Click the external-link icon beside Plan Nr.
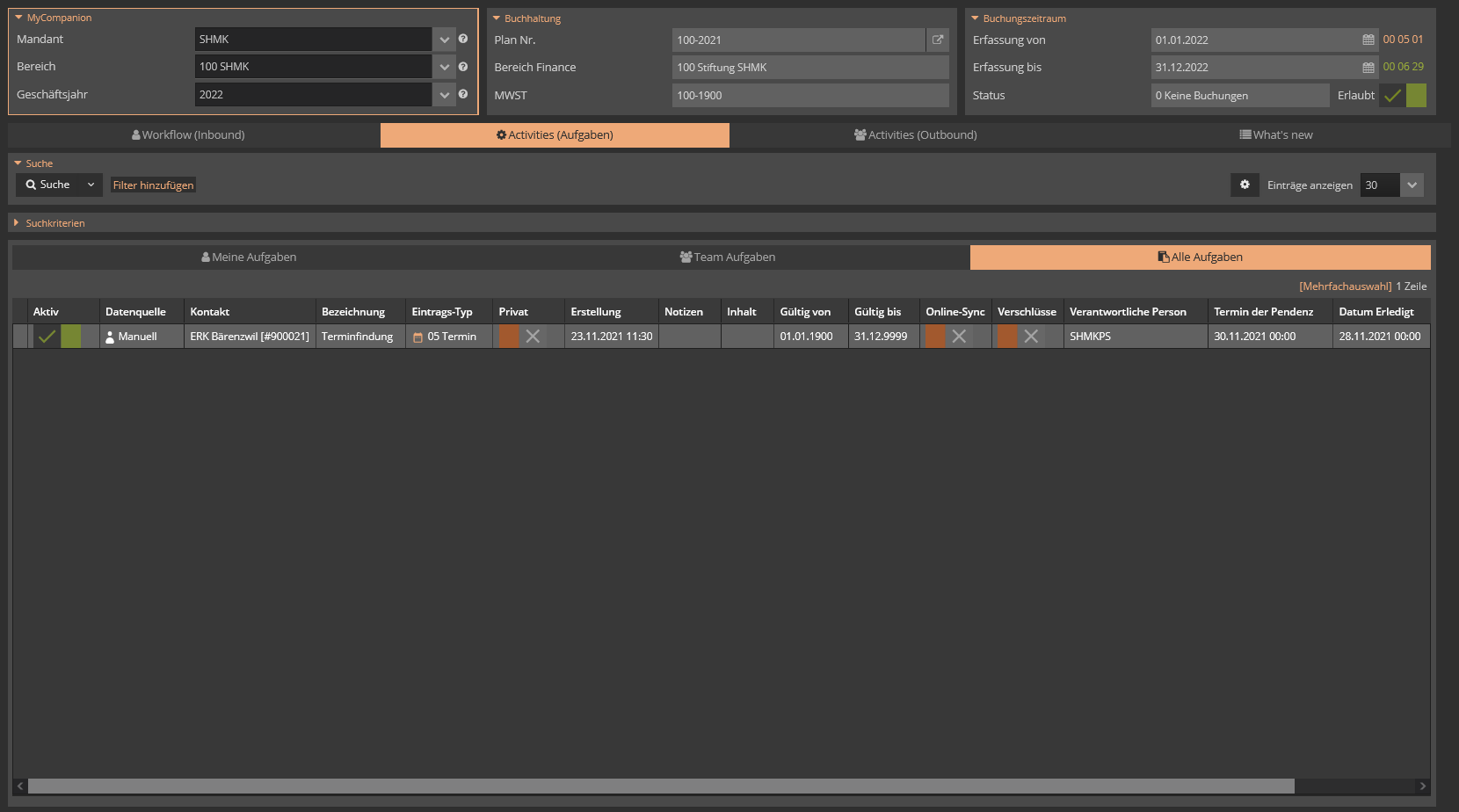Image resolution: width=1459 pixels, height=812 pixels. click(x=937, y=40)
